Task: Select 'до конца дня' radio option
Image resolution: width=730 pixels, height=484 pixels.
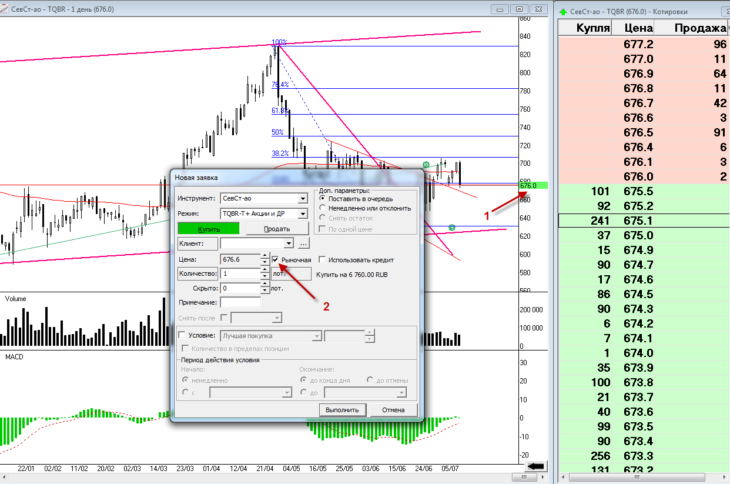Action: pos(303,380)
